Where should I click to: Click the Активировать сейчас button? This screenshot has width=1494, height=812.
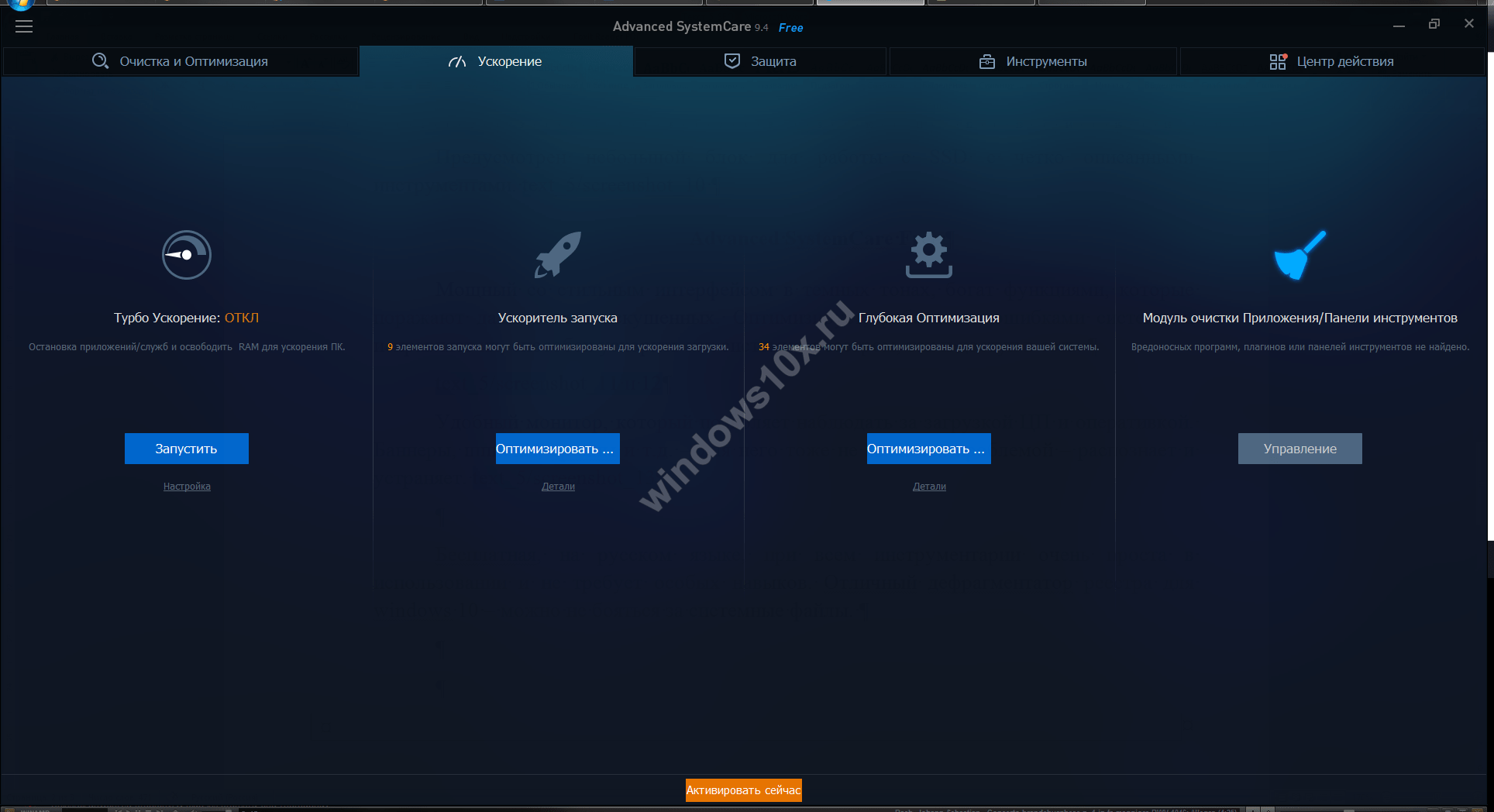744,790
